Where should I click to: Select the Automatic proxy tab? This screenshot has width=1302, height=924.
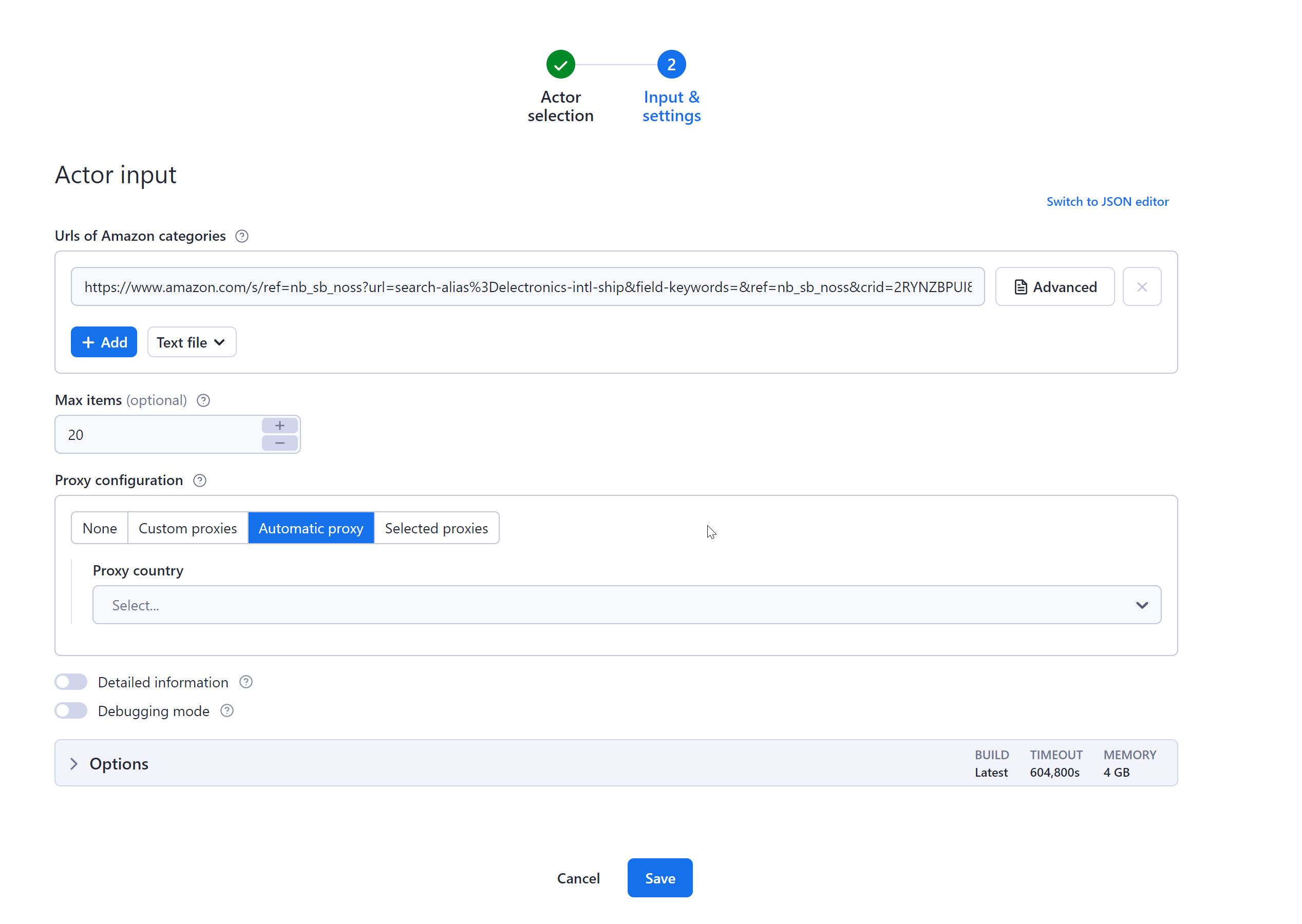(x=311, y=528)
